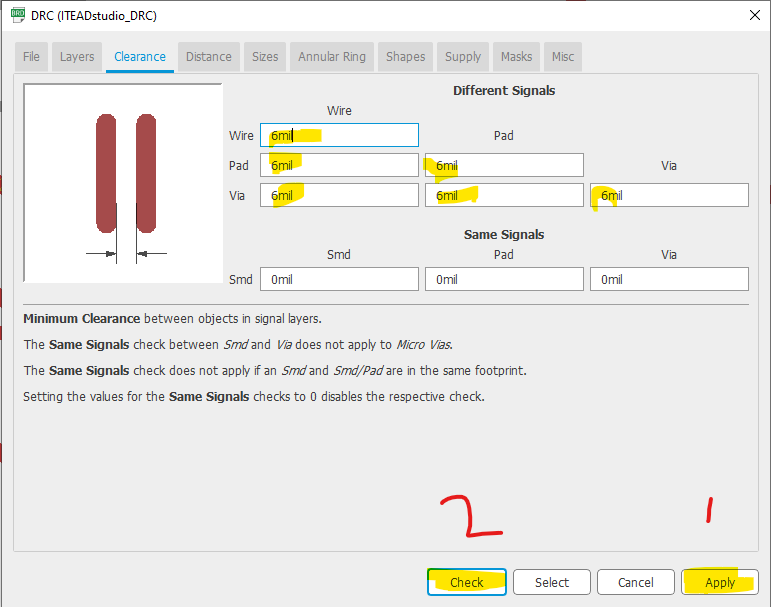The image size is (771, 607).
Task: Click the Smd-to-Pad same signals field
Action: point(504,279)
